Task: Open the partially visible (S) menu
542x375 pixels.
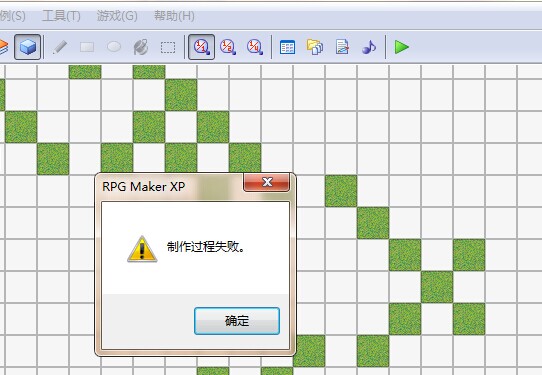Action: pos(12,16)
